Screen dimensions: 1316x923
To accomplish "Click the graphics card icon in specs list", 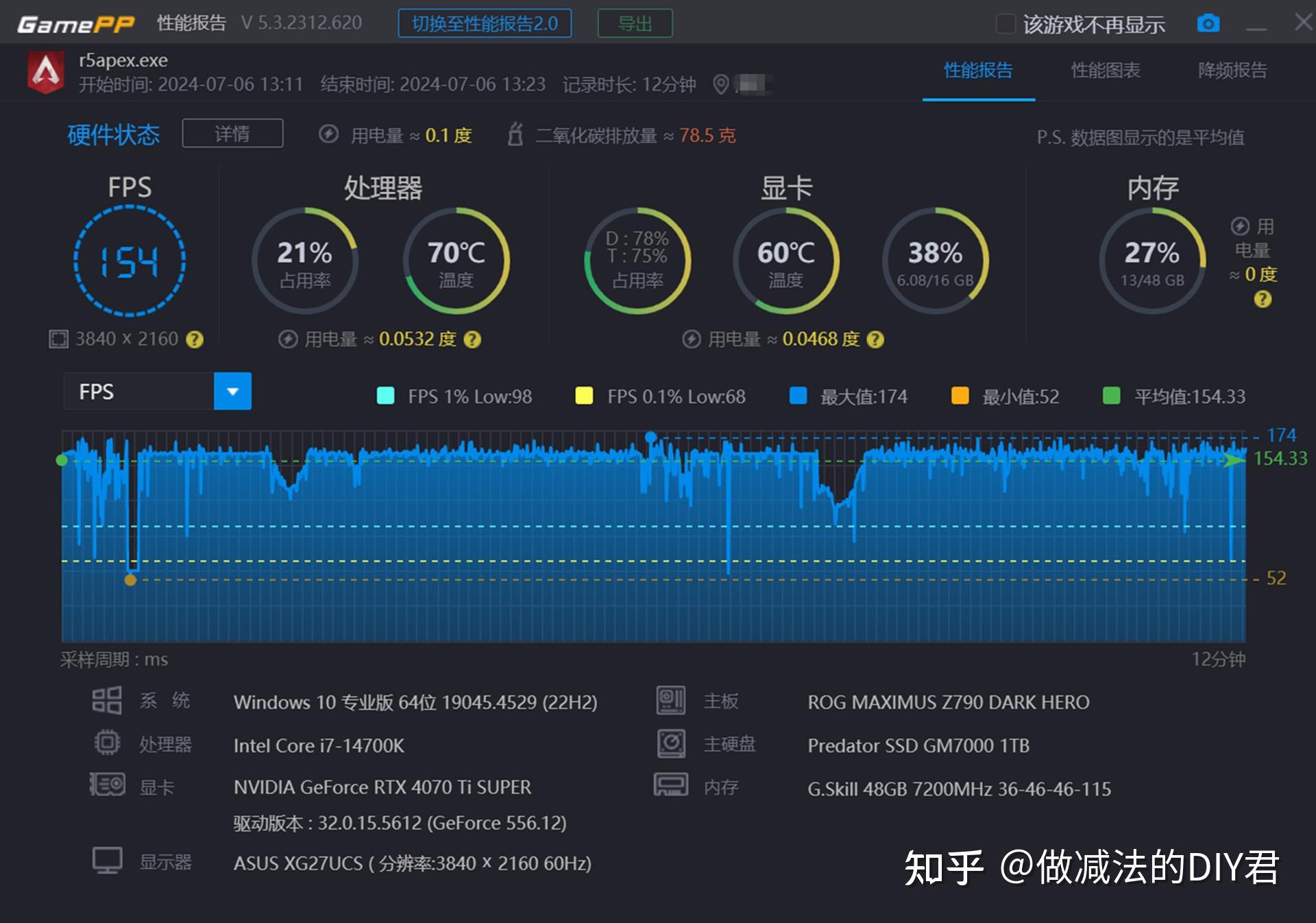I will (107, 784).
